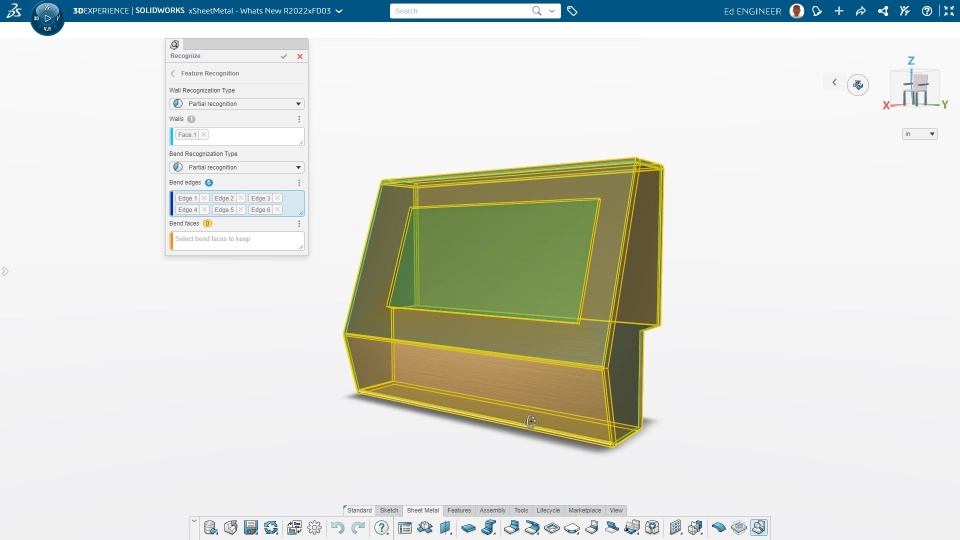The width and height of the screenshot is (960, 540).
Task: Click the Undo arrow icon
Action: pos(337,527)
